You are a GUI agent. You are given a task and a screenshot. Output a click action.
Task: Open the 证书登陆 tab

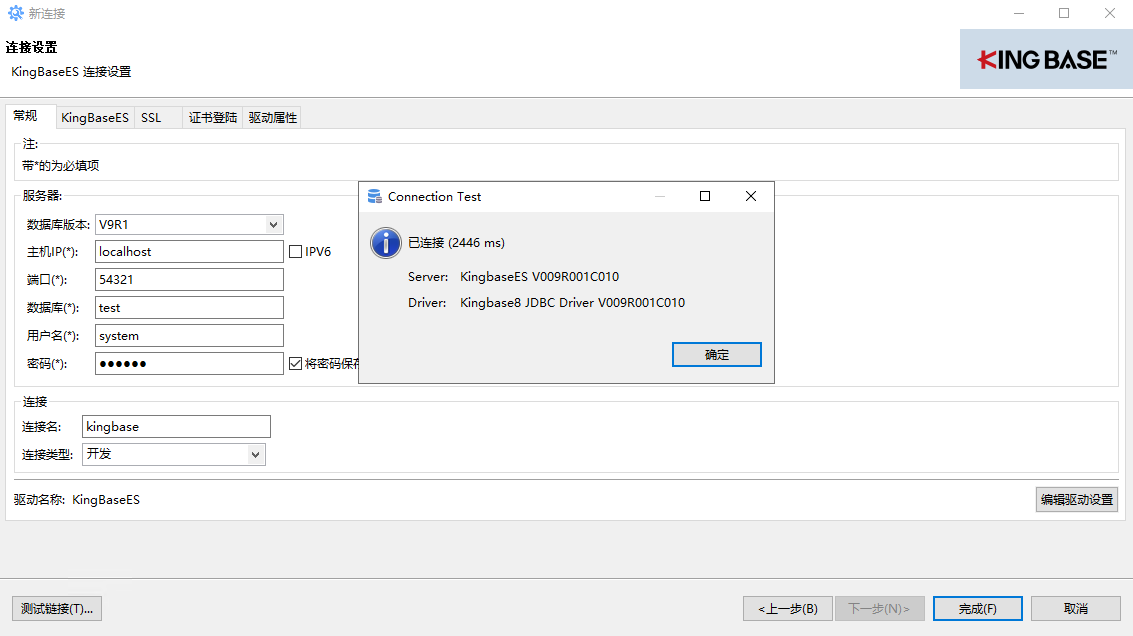tap(212, 118)
